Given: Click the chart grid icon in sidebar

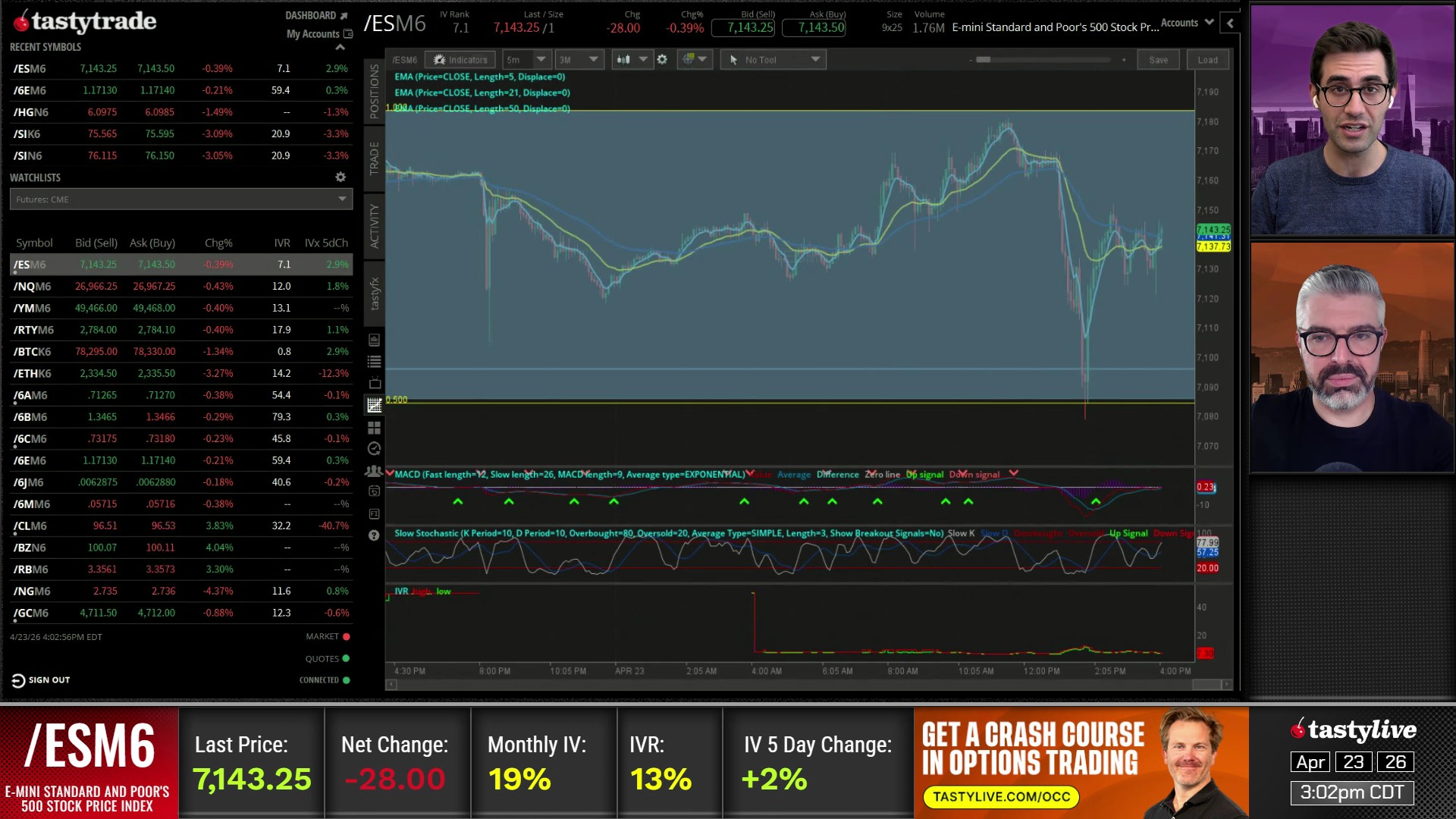Looking at the screenshot, I should 374,406.
